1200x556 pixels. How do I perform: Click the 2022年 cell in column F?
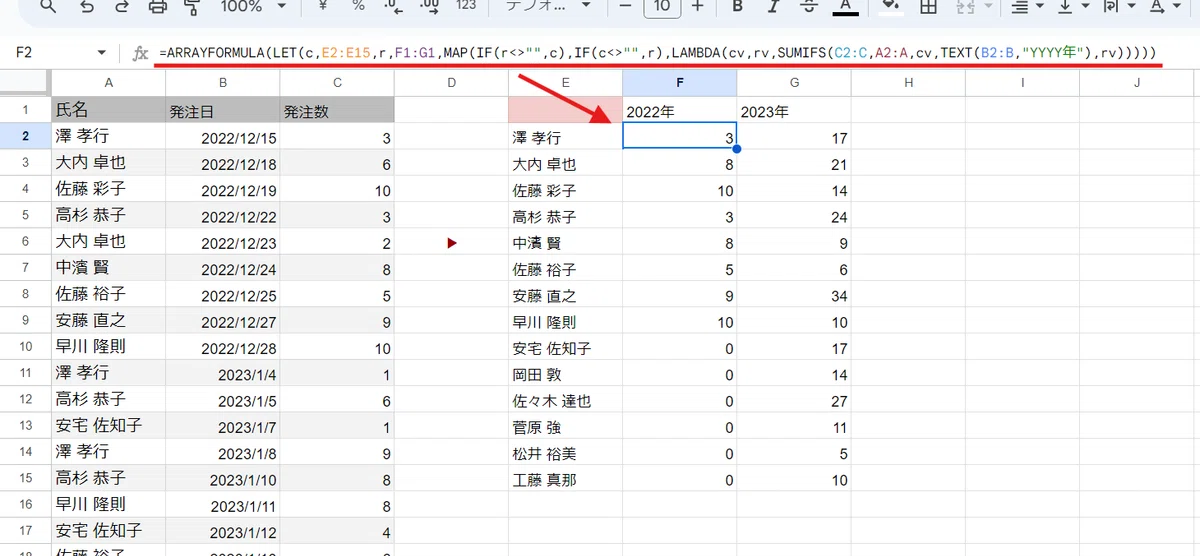(x=679, y=110)
